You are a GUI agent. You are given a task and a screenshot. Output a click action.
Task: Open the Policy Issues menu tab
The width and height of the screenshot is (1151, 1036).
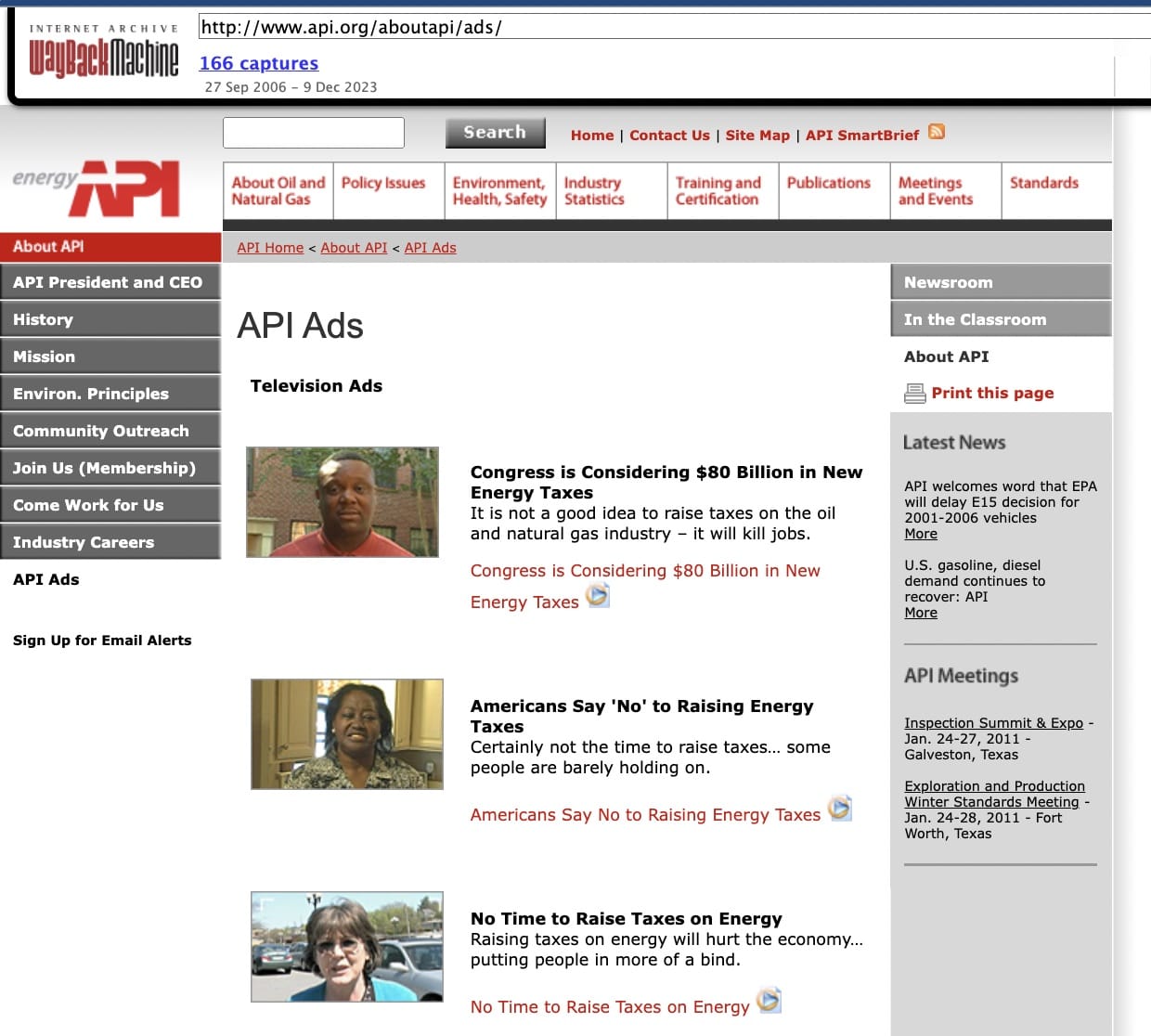click(383, 183)
